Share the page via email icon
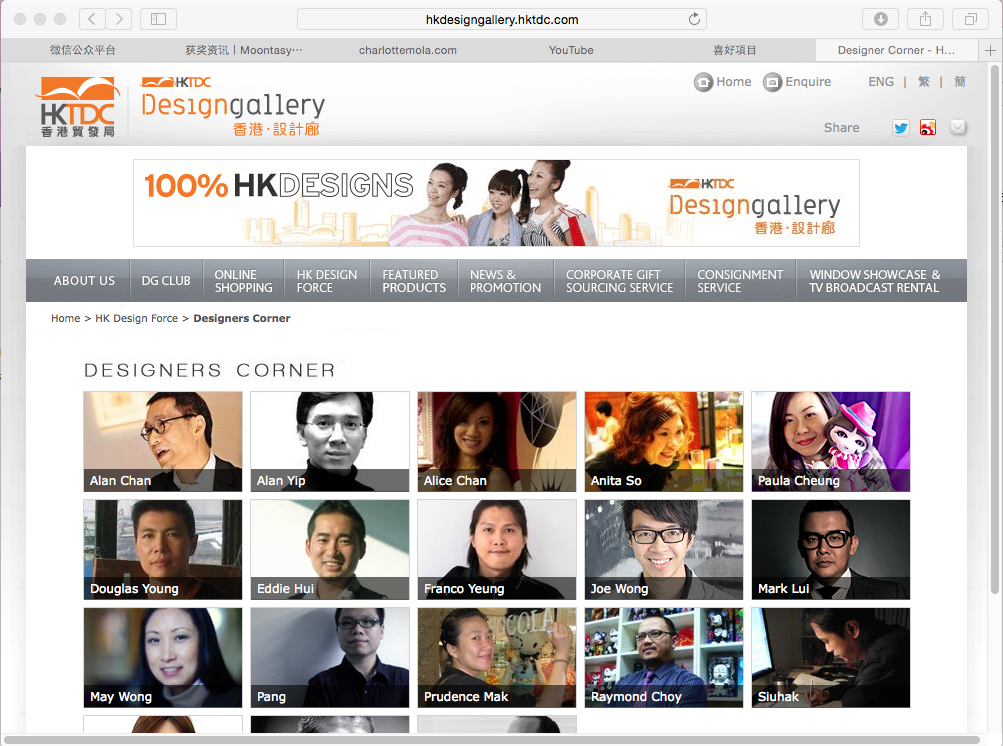1003x746 pixels. coord(958,128)
